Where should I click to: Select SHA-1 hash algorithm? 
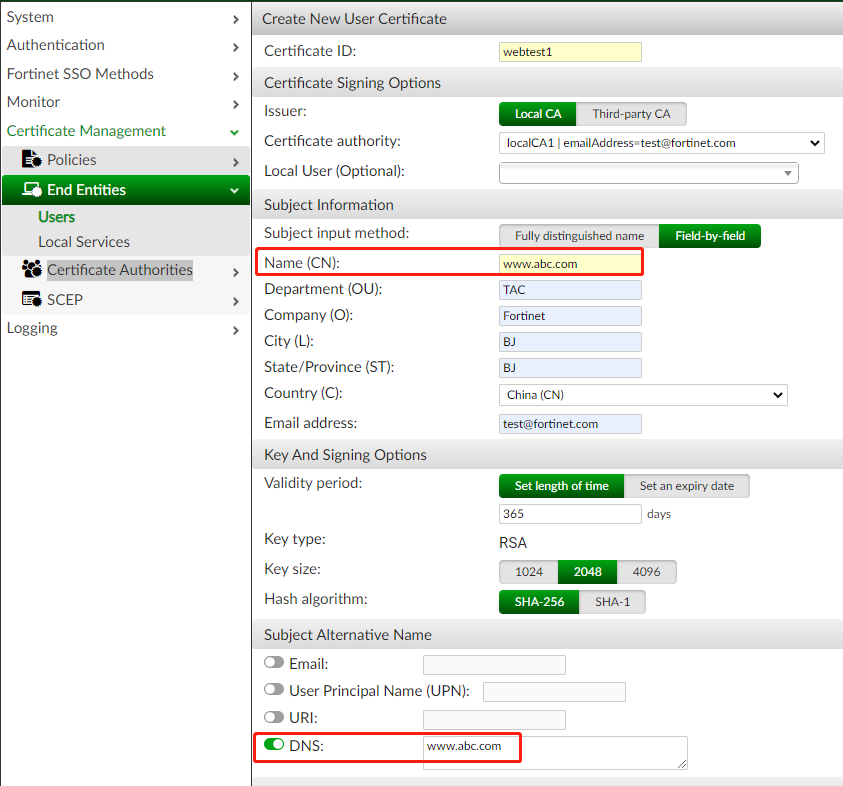coord(612,602)
